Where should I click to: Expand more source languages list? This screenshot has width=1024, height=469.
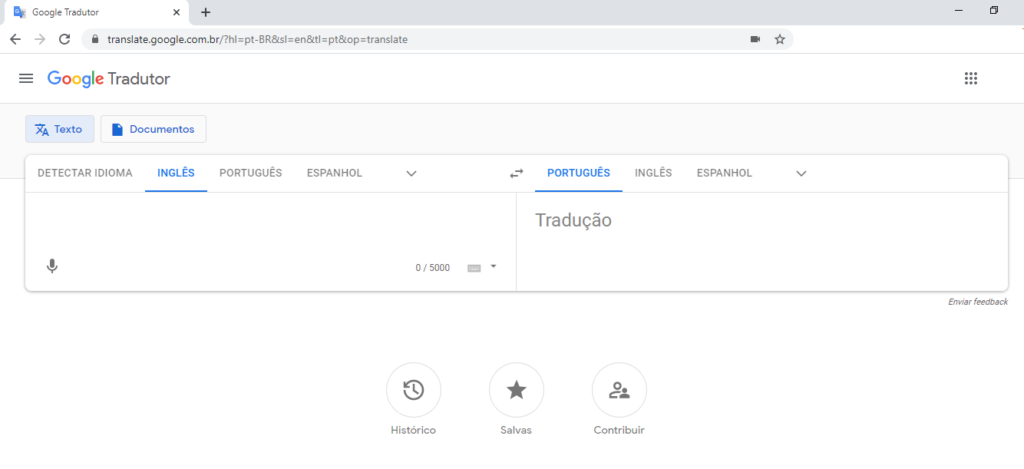tap(411, 174)
